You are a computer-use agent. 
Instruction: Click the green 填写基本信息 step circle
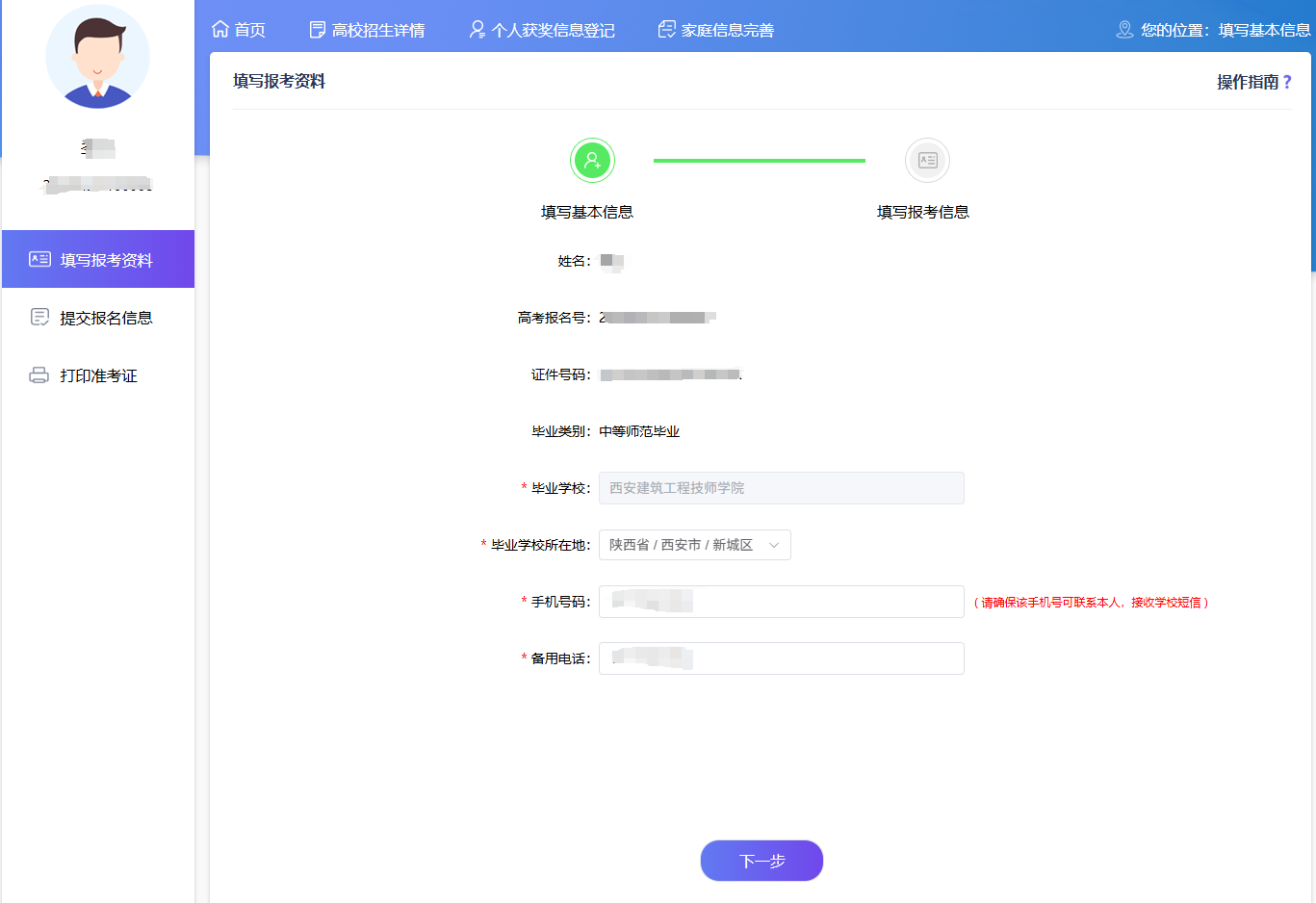click(592, 161)
